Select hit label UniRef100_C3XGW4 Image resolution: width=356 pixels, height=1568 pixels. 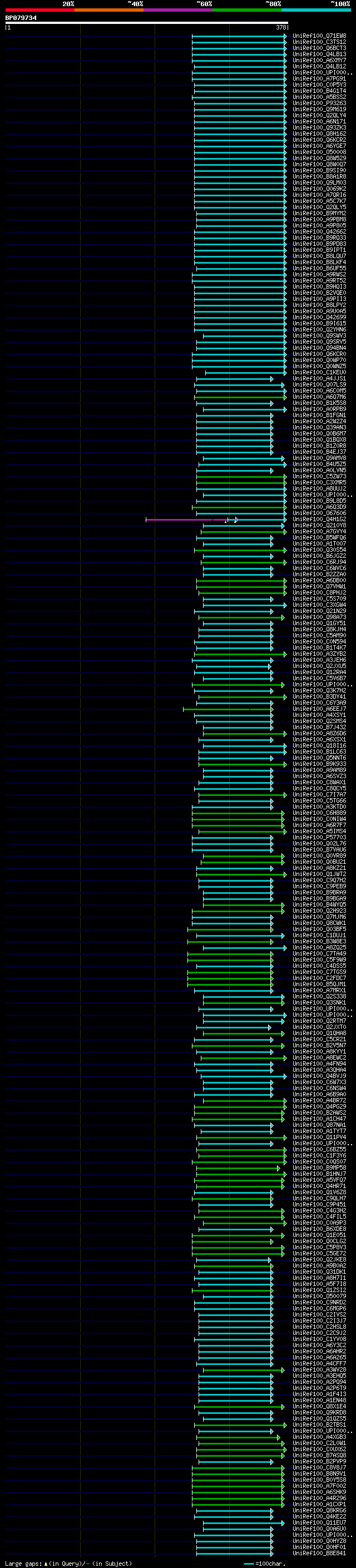click(319, 605)
